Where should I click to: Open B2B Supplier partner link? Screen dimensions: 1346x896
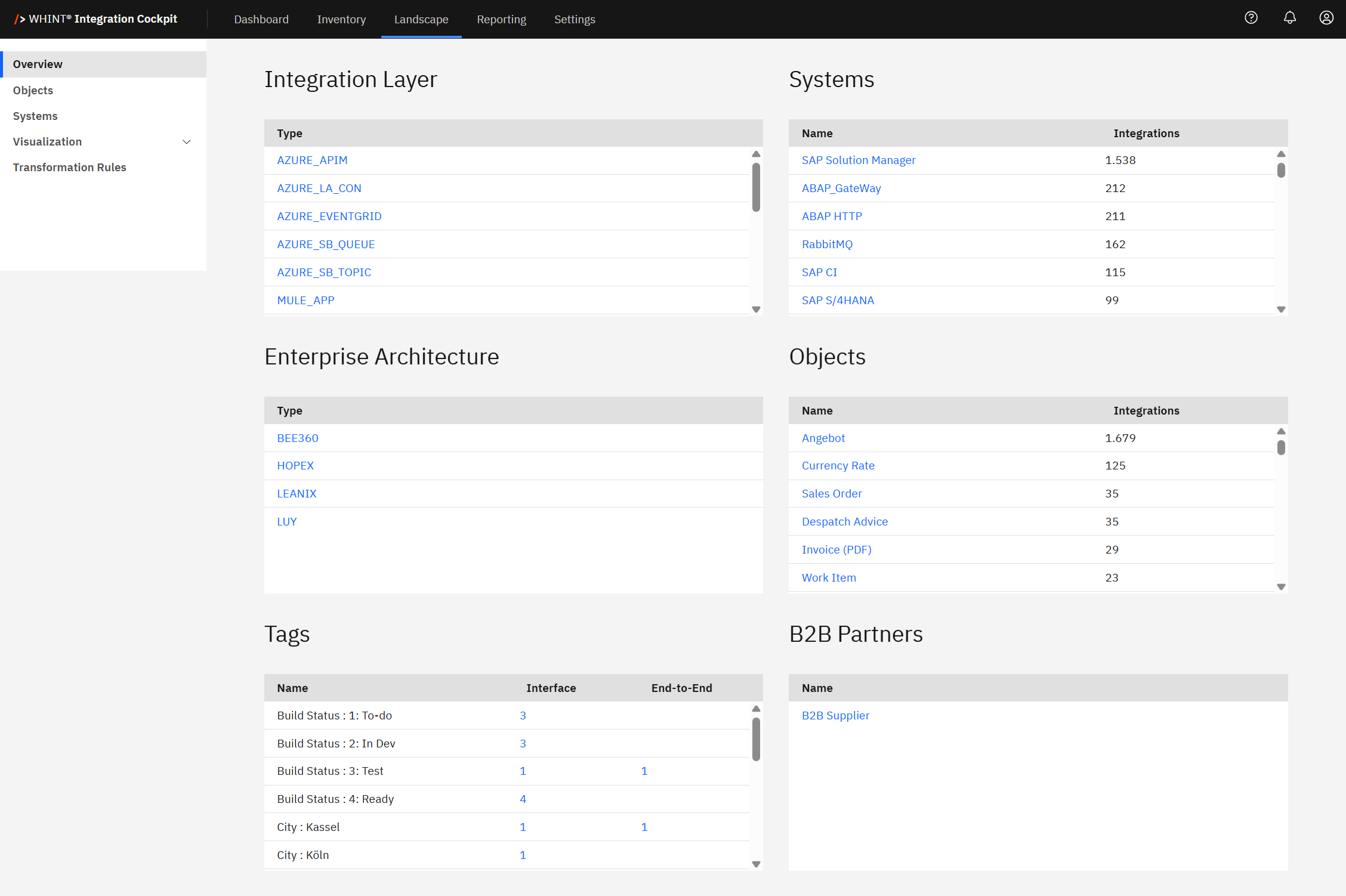coord(835,715)
